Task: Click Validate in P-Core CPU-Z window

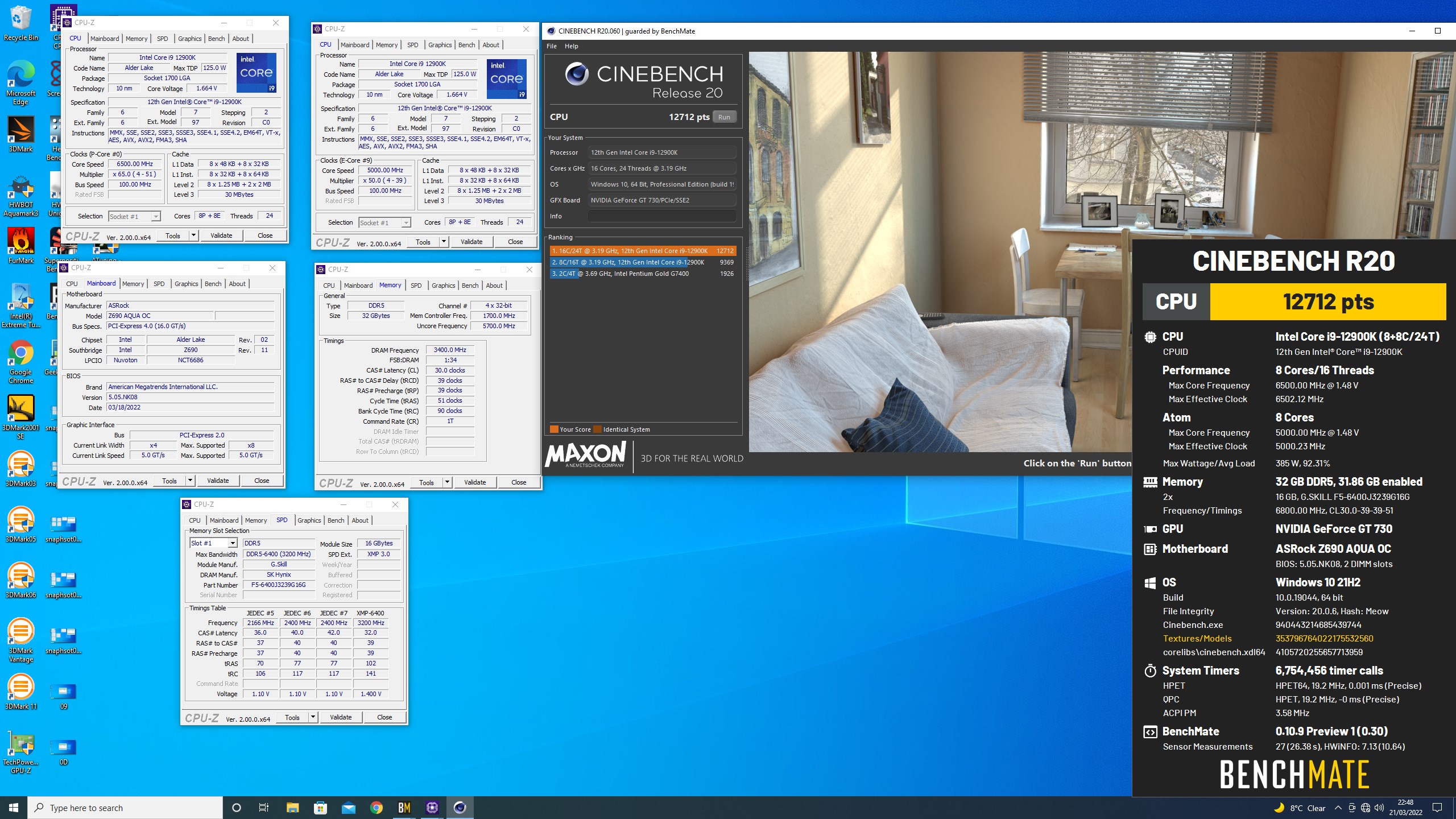Action: 221,235
